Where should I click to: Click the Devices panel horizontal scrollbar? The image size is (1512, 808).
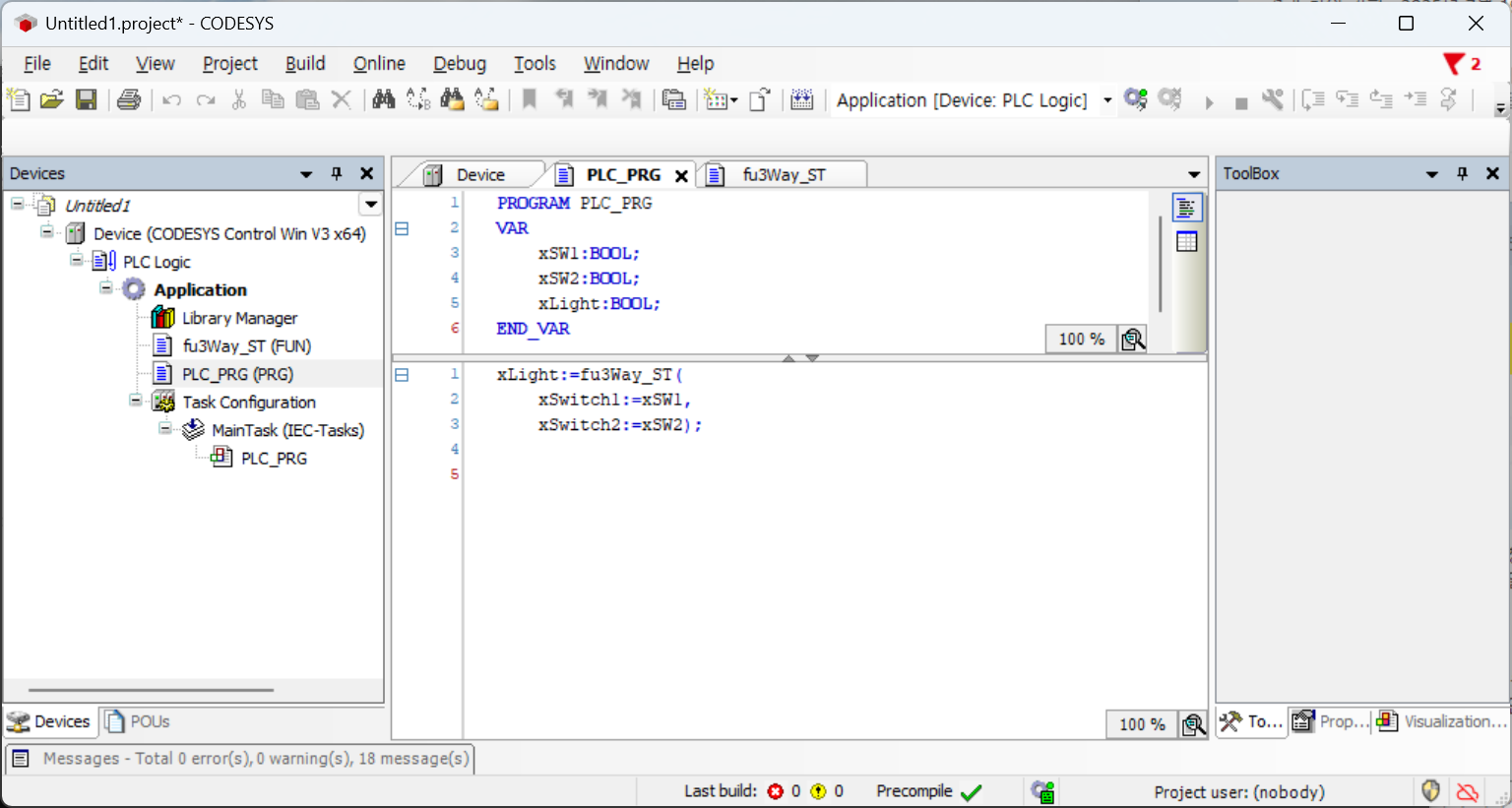151,690
